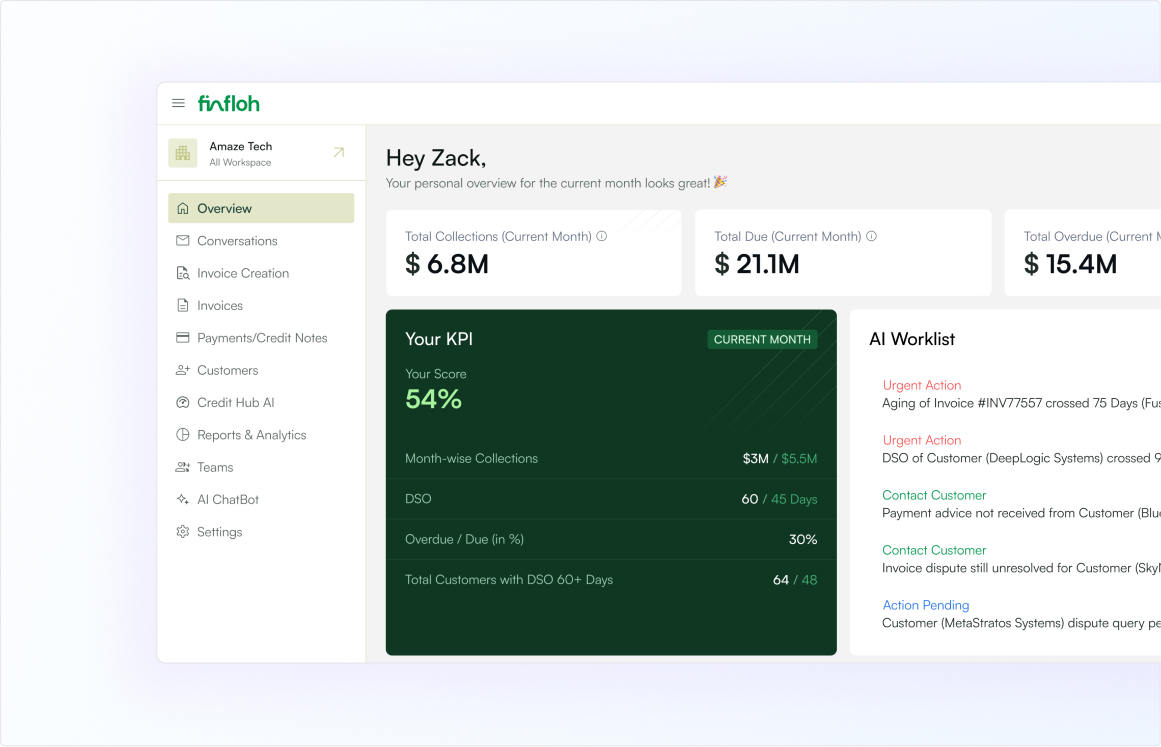Screen dimensions: 1161x747
Task: Open first Urgent Action about invoice #INV77557
Action: click(x=1021, y=395)
